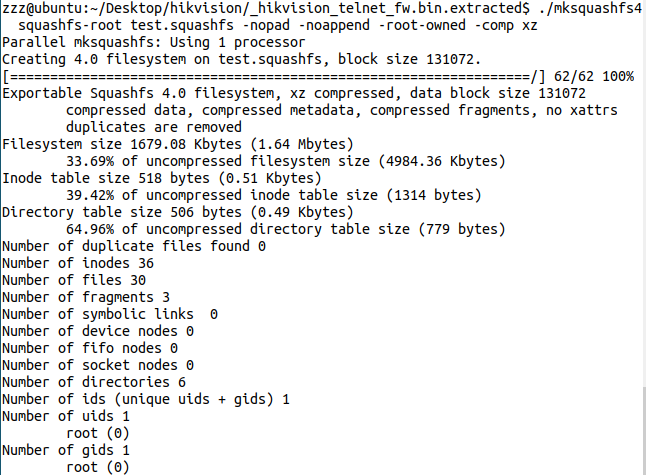Viewport: 646px width, 475px height.
Task: Click the 'Inode table size 518 bytes' line
Action: coord(141,178)
